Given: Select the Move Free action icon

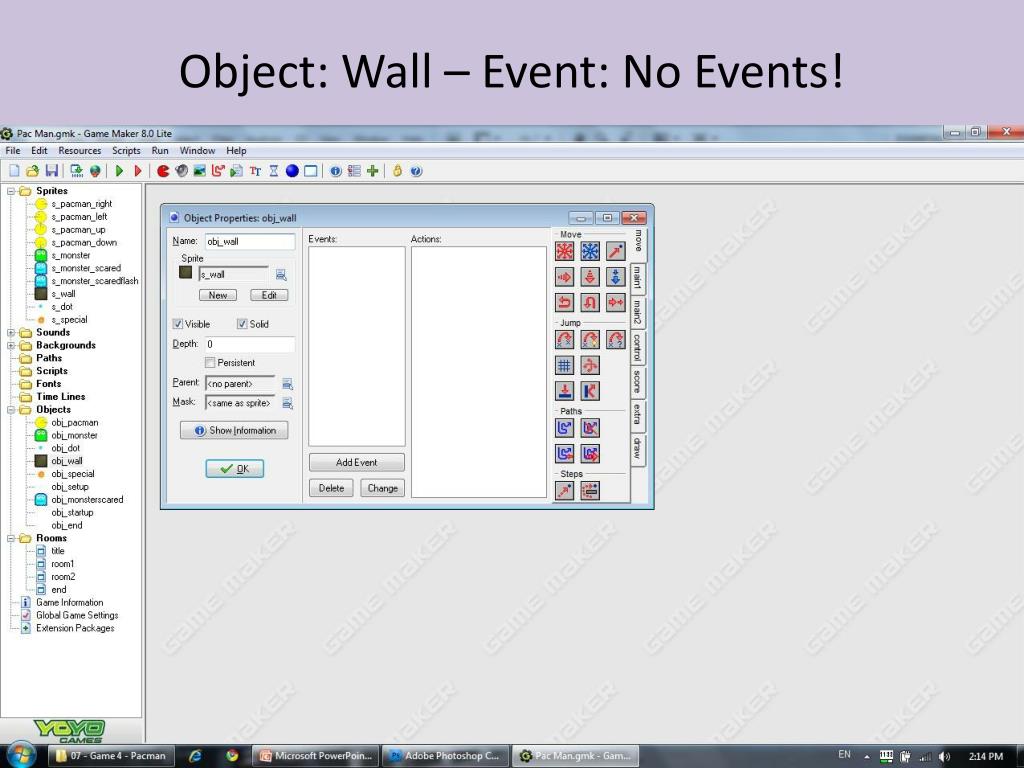Looking at the screenshot, I should 590,251.
